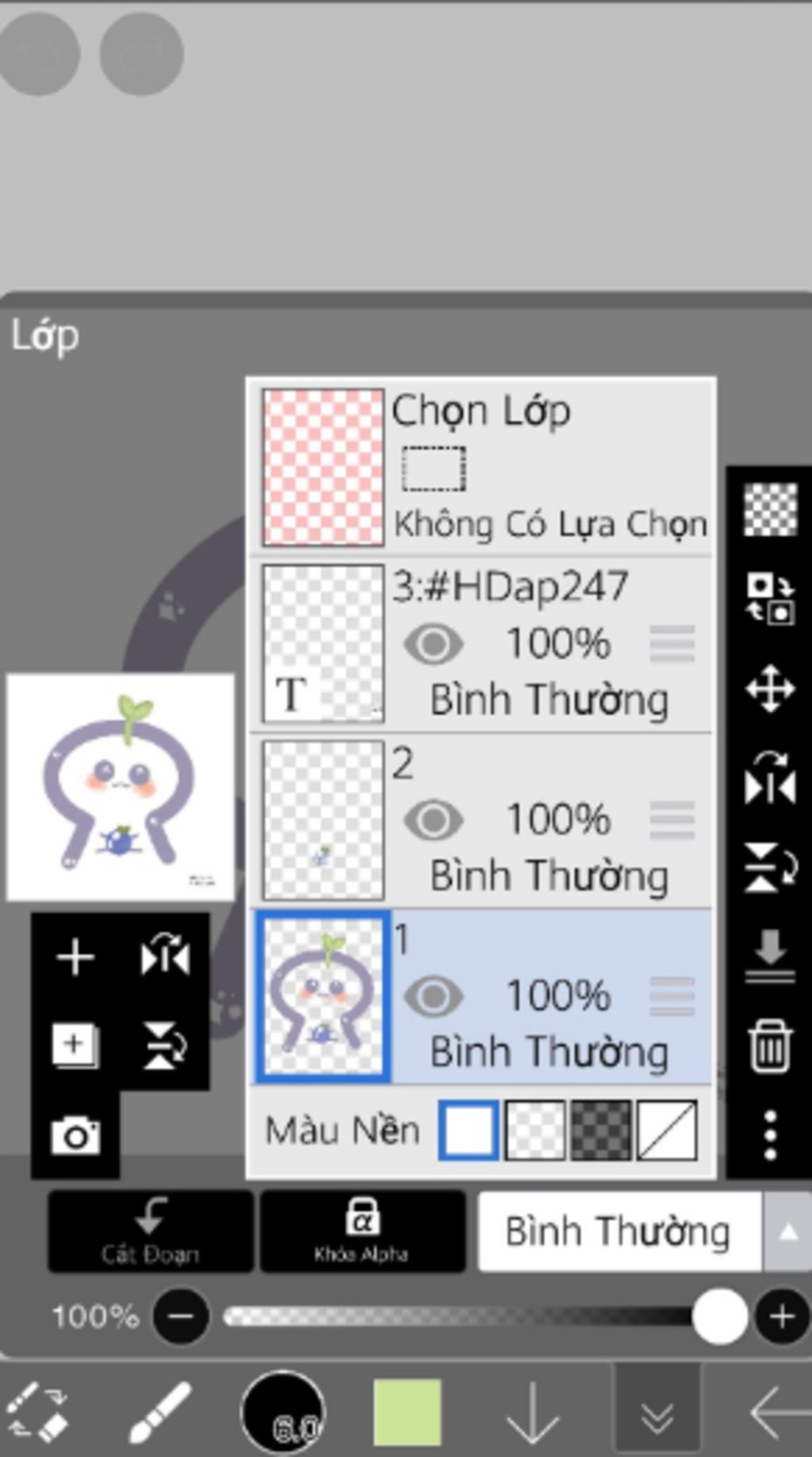The image size is (812, 1457).
Task: Add a new layer with plus icon
Action: (75, 957)
